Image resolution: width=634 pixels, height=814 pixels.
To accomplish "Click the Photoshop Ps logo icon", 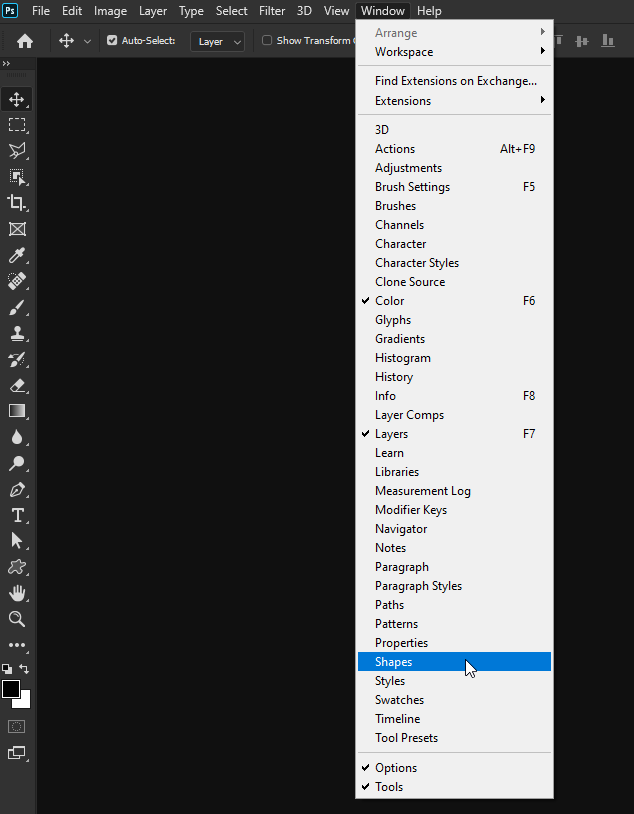I will tap(10, 10).
